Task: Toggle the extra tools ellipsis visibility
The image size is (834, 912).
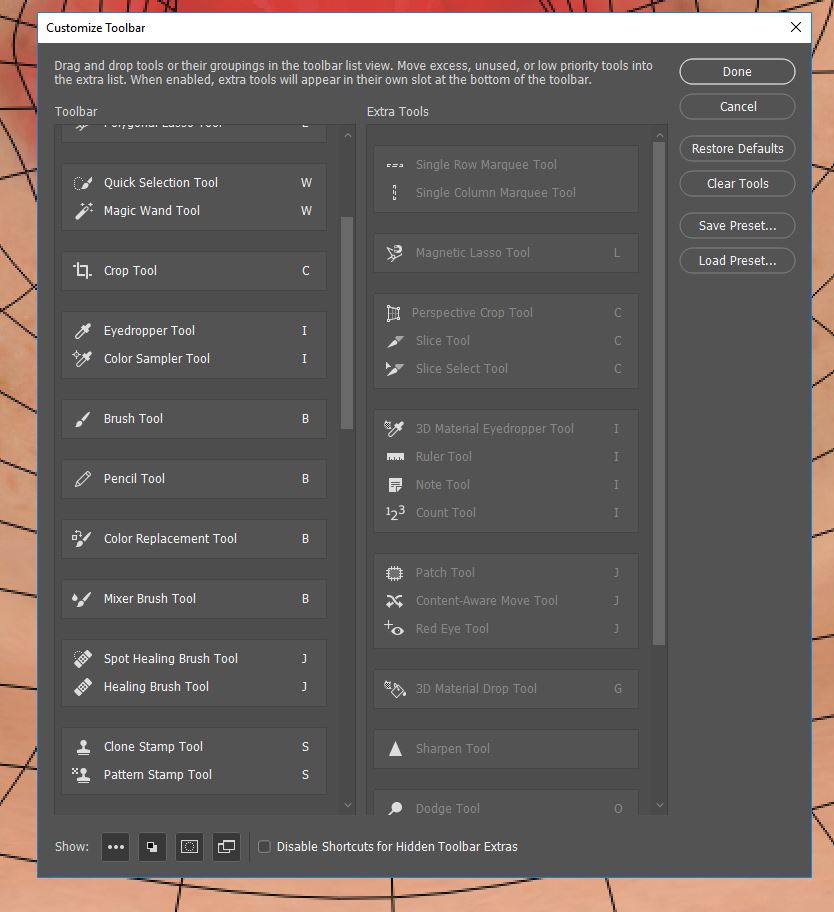Action: click(115, 846)
